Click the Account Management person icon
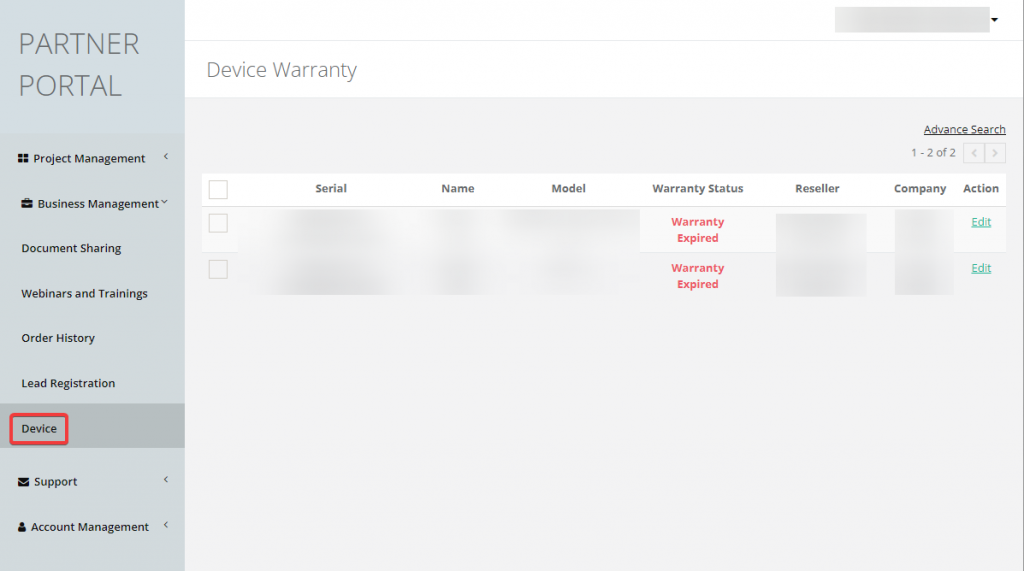Screen dimensions: 1024x571 pos(22,527)
